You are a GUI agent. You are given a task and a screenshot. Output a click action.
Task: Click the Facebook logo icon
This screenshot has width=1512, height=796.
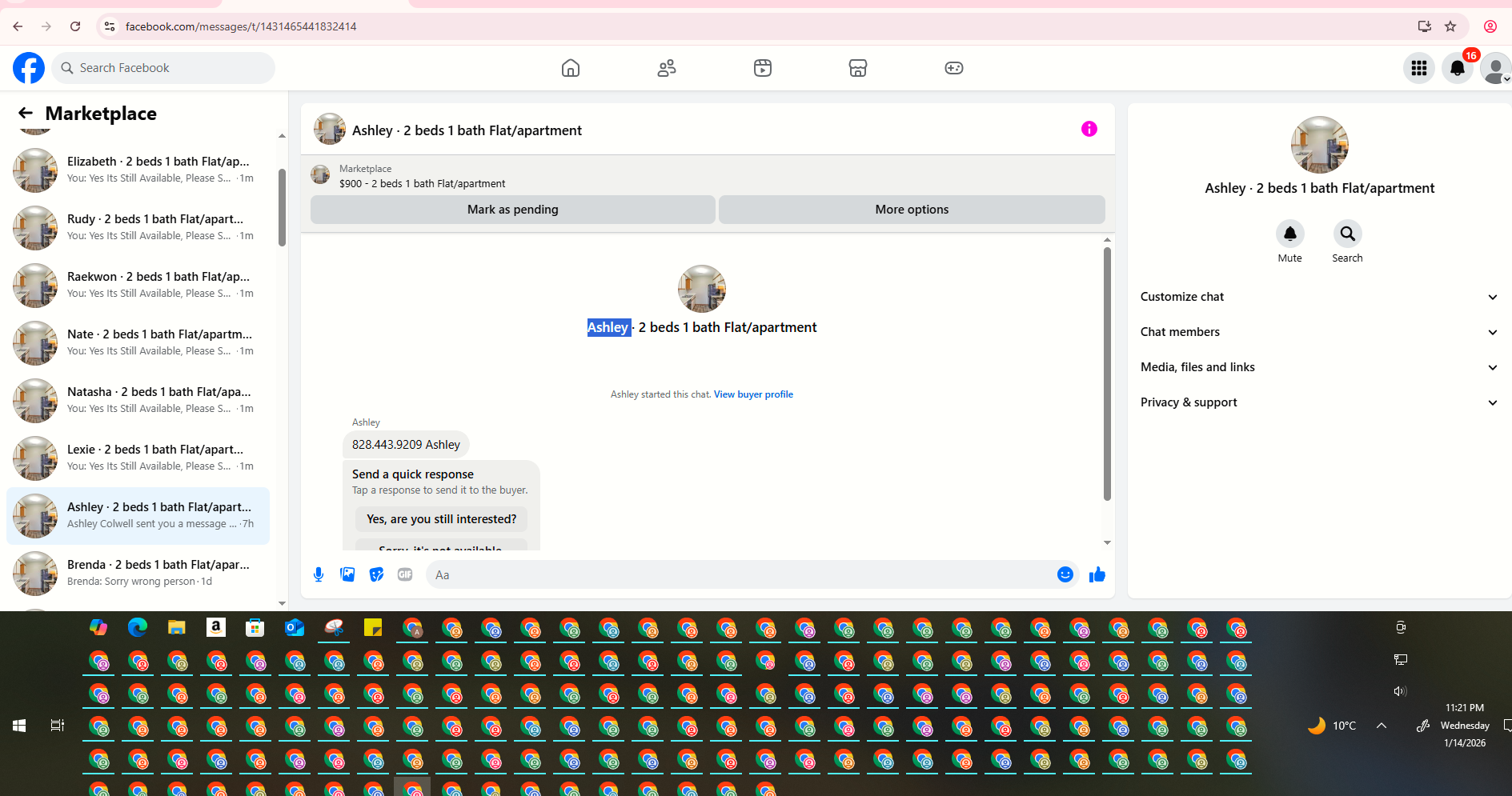pos(29,68)
